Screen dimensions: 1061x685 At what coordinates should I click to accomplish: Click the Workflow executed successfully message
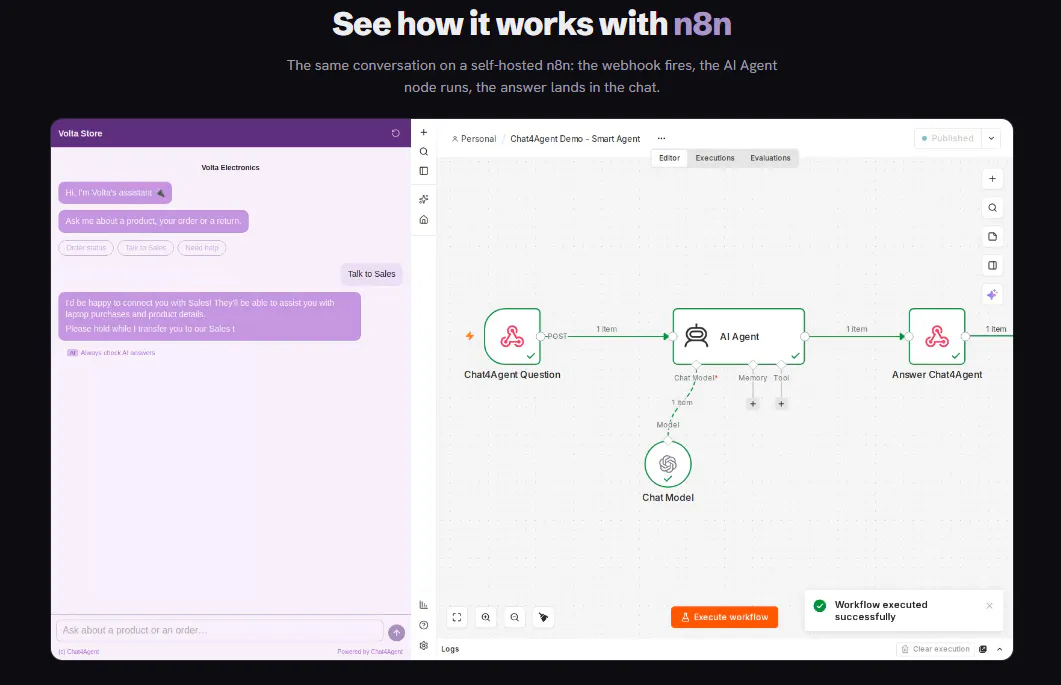point(881,611)
